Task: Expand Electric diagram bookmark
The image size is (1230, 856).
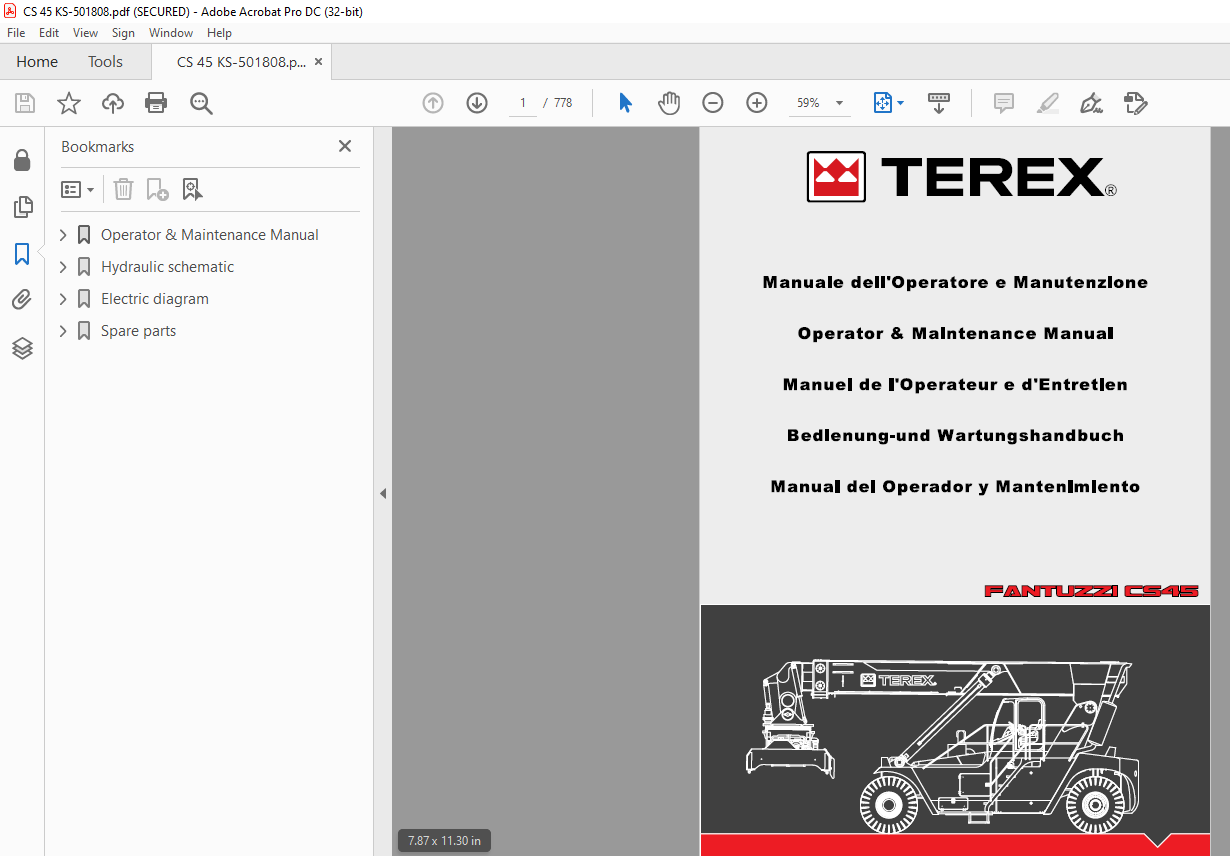Action: 63,299
